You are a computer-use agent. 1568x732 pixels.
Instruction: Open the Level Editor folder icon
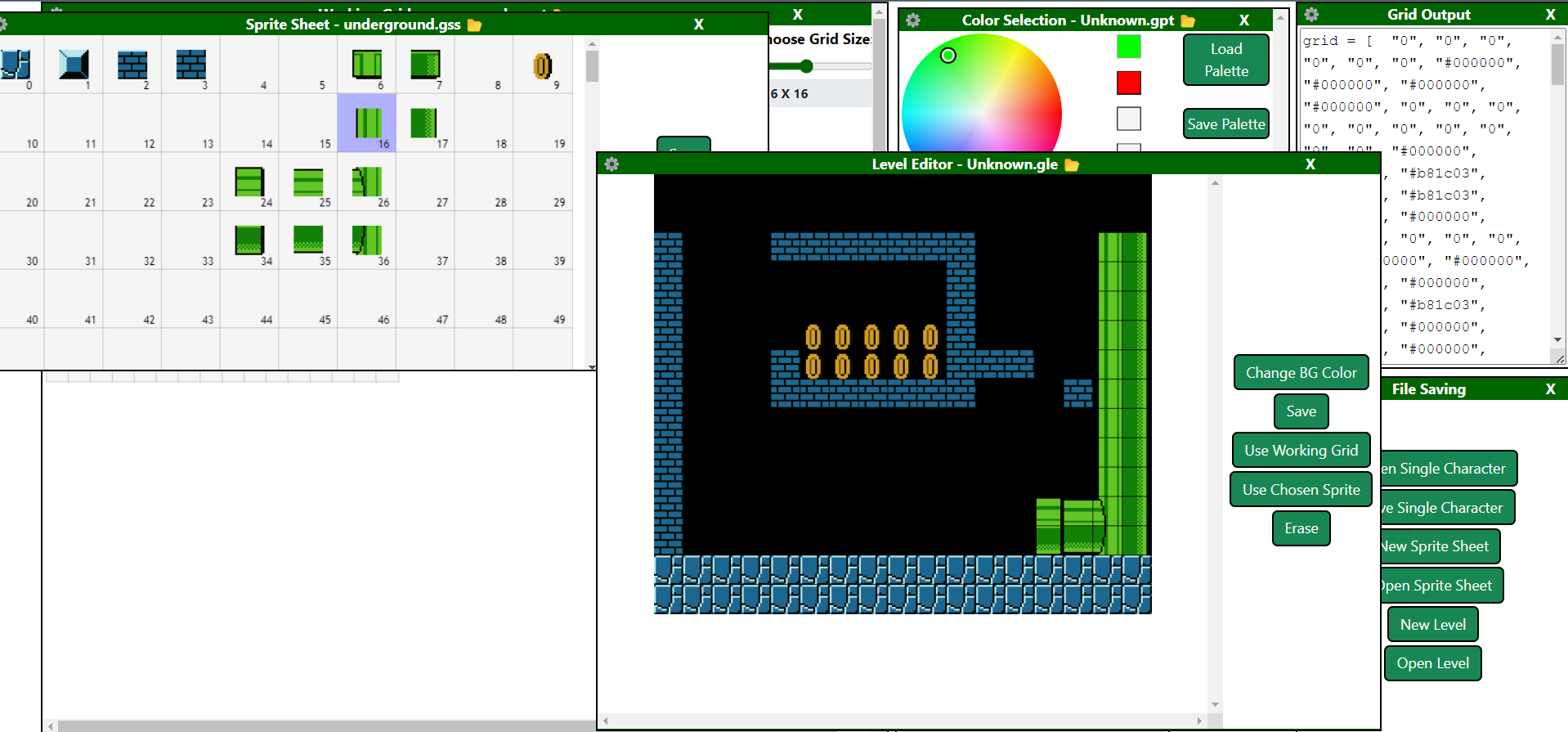[x=1072, y=164]
